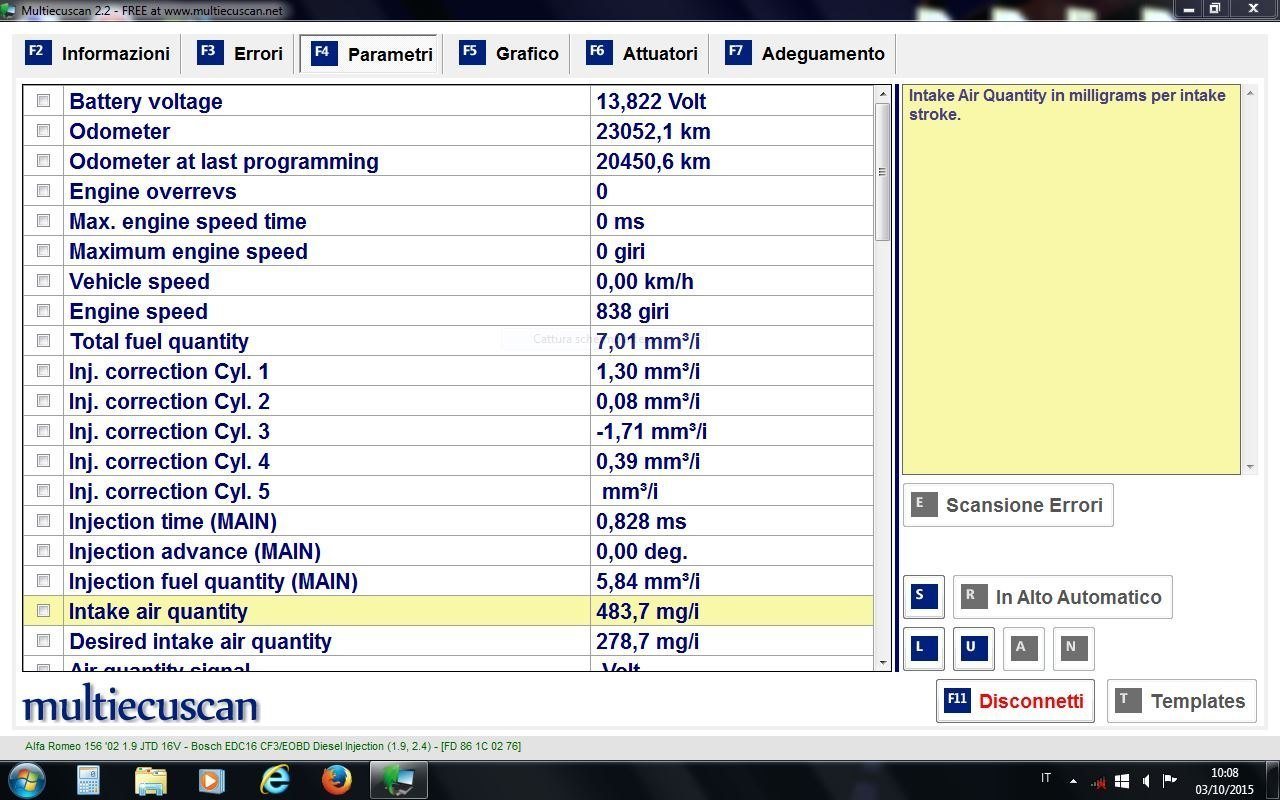Tick the Inj. correction Cyl. 1 checkbox
Screen dimensions: 1280x800
[x=43, y=371]
